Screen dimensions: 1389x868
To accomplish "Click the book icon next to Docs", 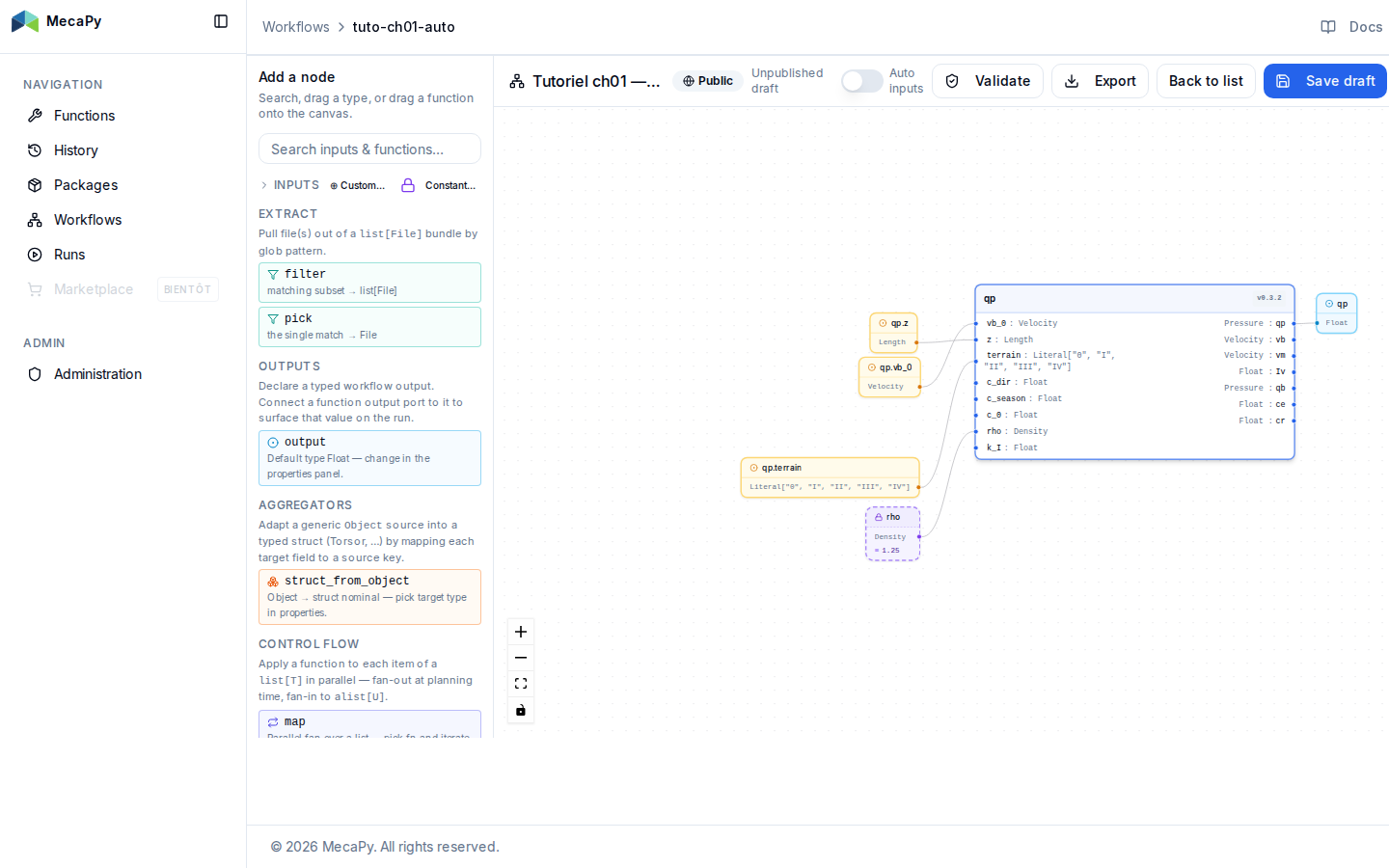I will click(x=1328, y=27).
